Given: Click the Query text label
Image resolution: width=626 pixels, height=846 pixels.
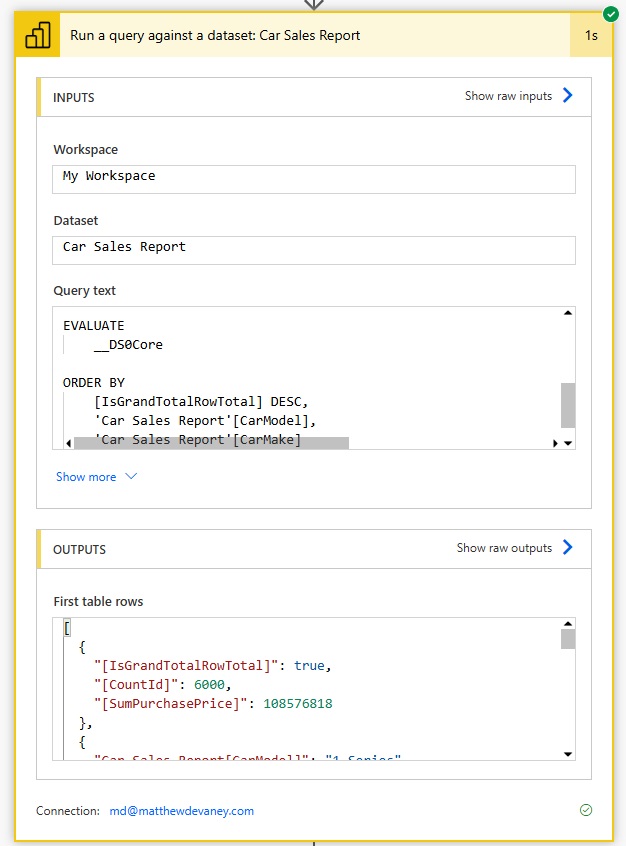Looking at the screenshot, I should (x=84, y=291).
